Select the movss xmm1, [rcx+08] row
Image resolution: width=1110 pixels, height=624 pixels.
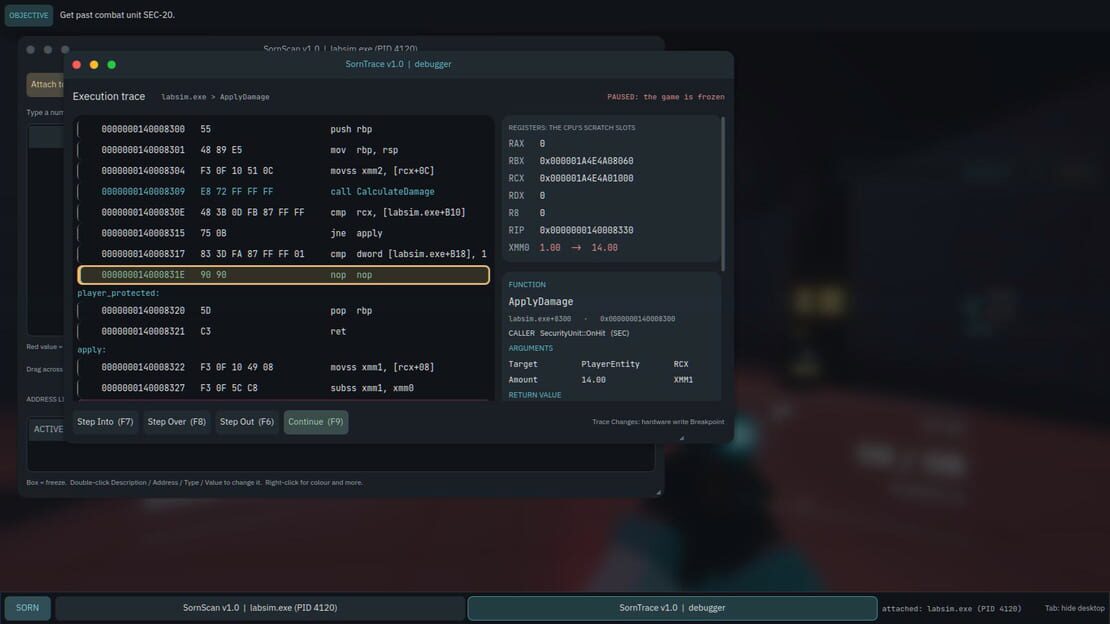click(283, 368)
